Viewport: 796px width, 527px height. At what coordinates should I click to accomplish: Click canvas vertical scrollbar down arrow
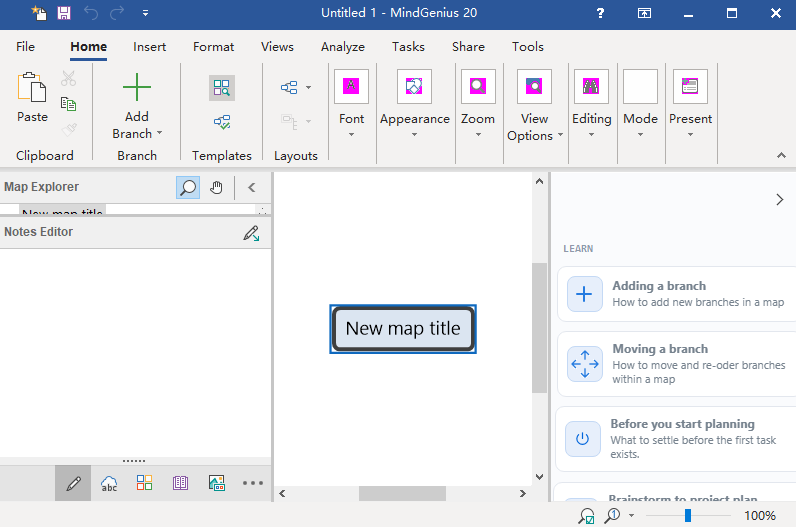click(x=539, y=477)
